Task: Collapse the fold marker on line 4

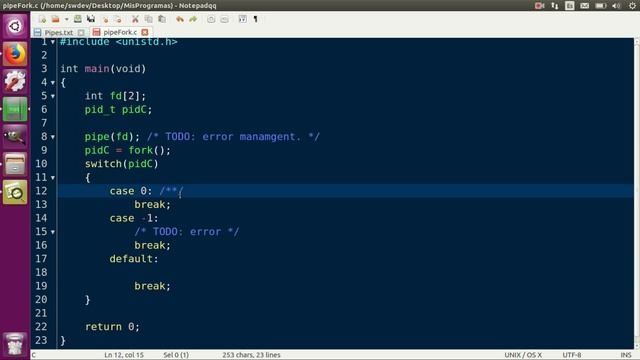Action: pos(53,82)
